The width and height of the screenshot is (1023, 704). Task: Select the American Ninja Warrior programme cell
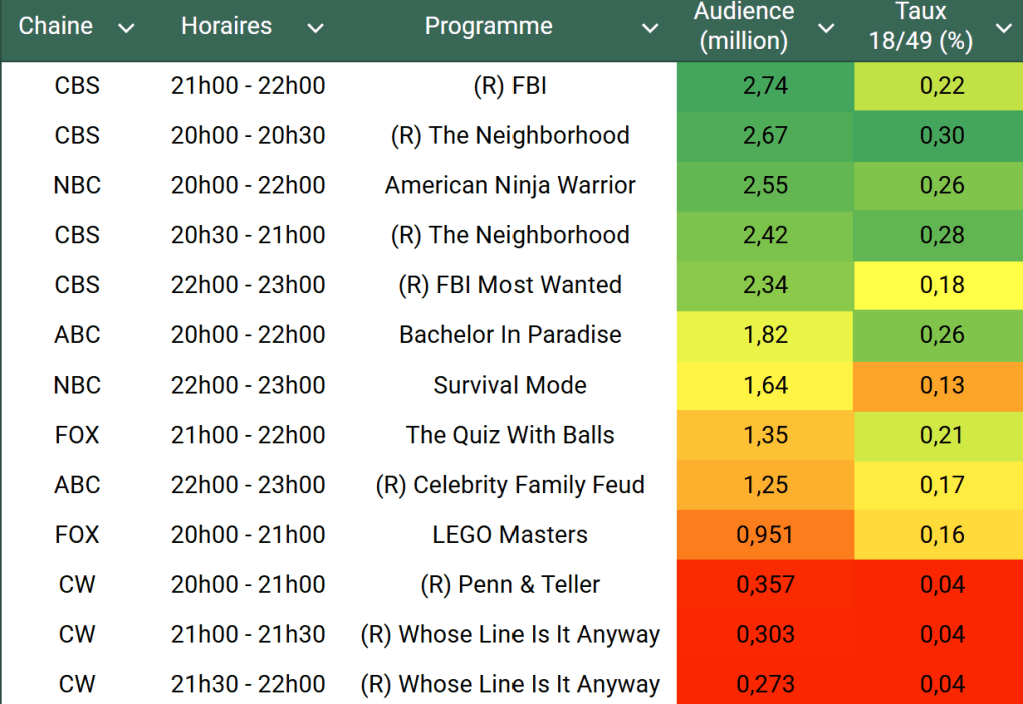pos(510,185)
